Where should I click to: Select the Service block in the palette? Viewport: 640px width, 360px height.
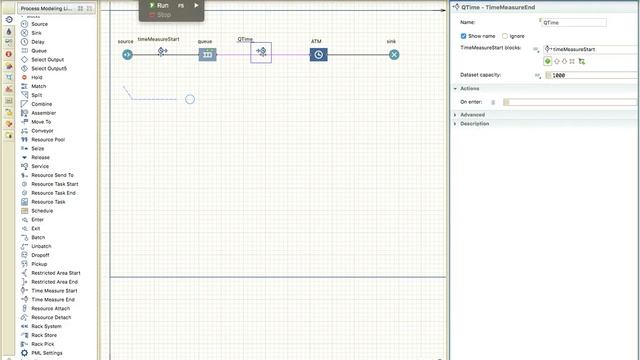35,167
